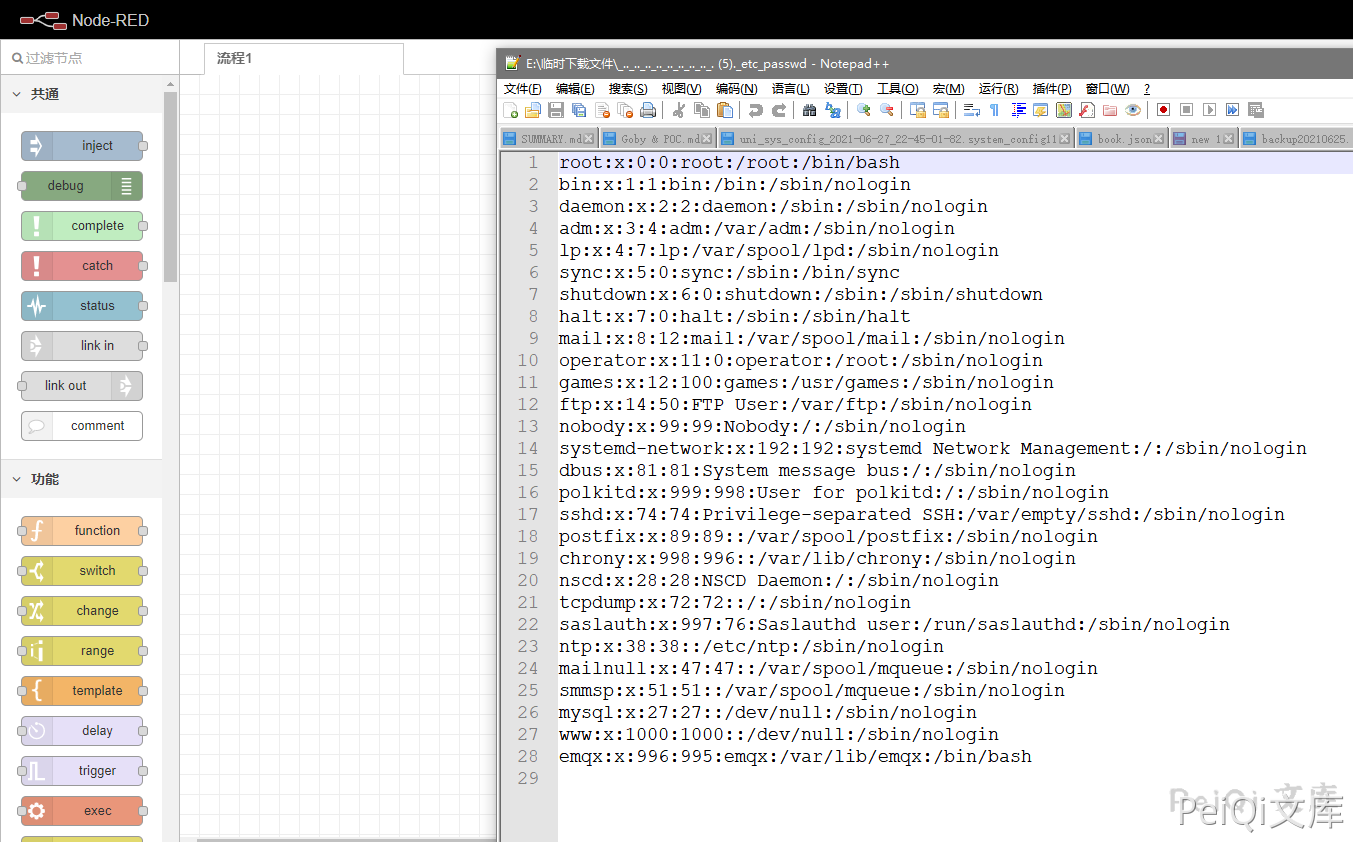Click the Print icon in the toolbar
The height and width of the screenshot is (842, 1353).
(x=648, y=110)
